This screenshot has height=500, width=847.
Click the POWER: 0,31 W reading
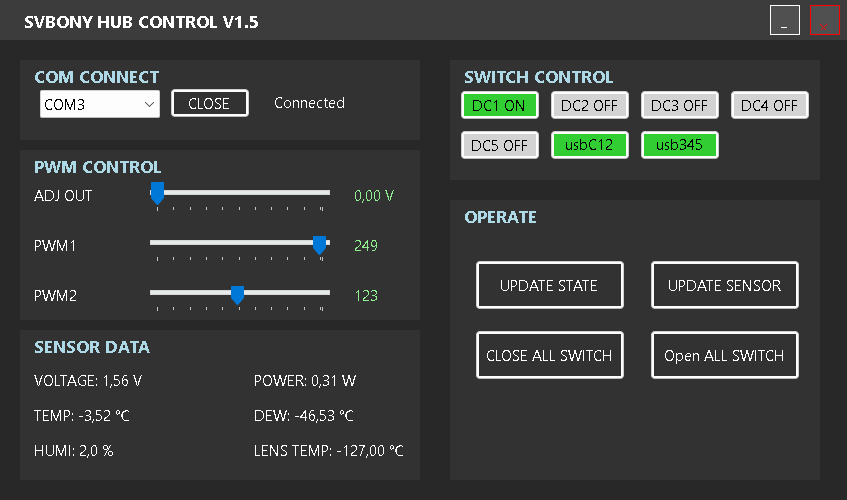305,381
